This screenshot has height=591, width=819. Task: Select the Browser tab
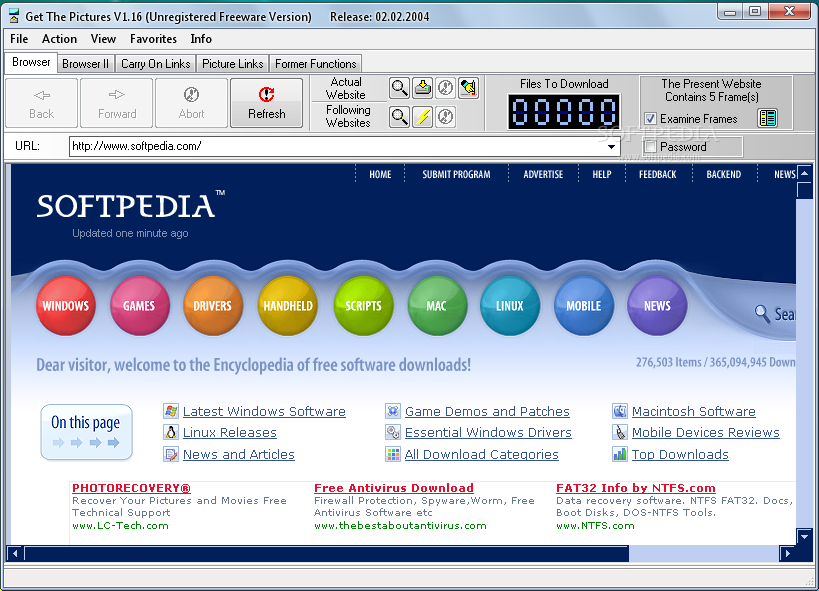point(31,62)
